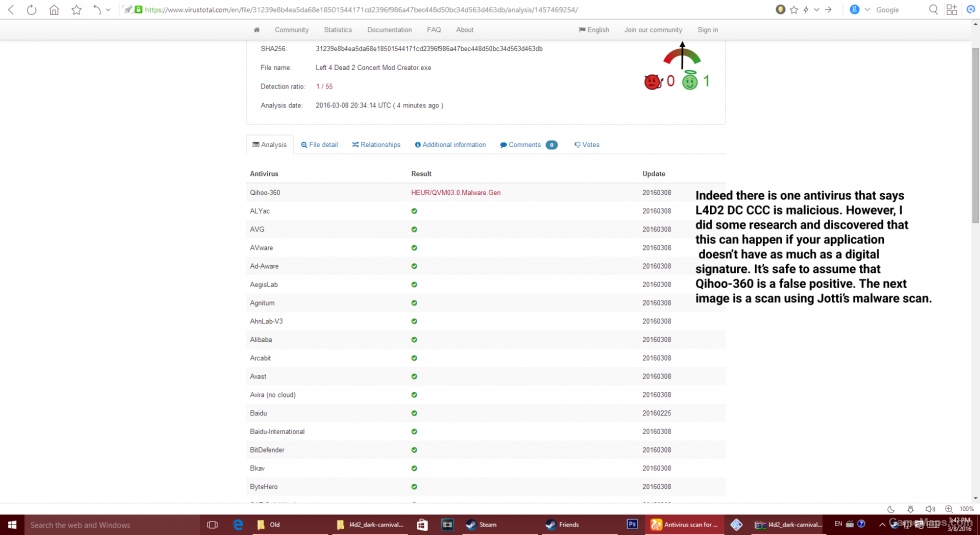The height and width of the screenshot is (535, 980).
Task: Click the download manager icon in status bar
Action: coord(911,509)
